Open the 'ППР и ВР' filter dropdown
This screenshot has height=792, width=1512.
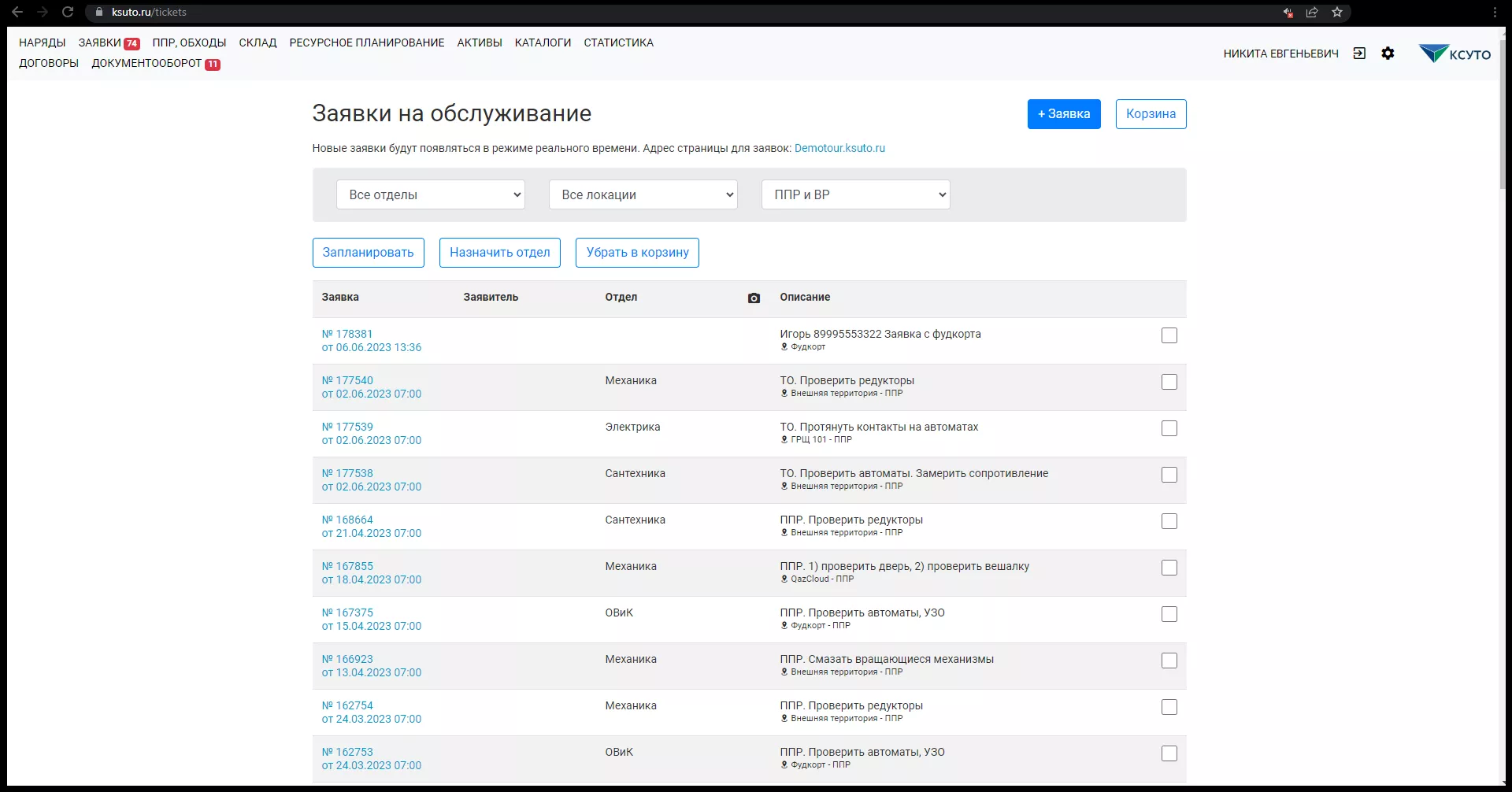click(x=855, y=194)
